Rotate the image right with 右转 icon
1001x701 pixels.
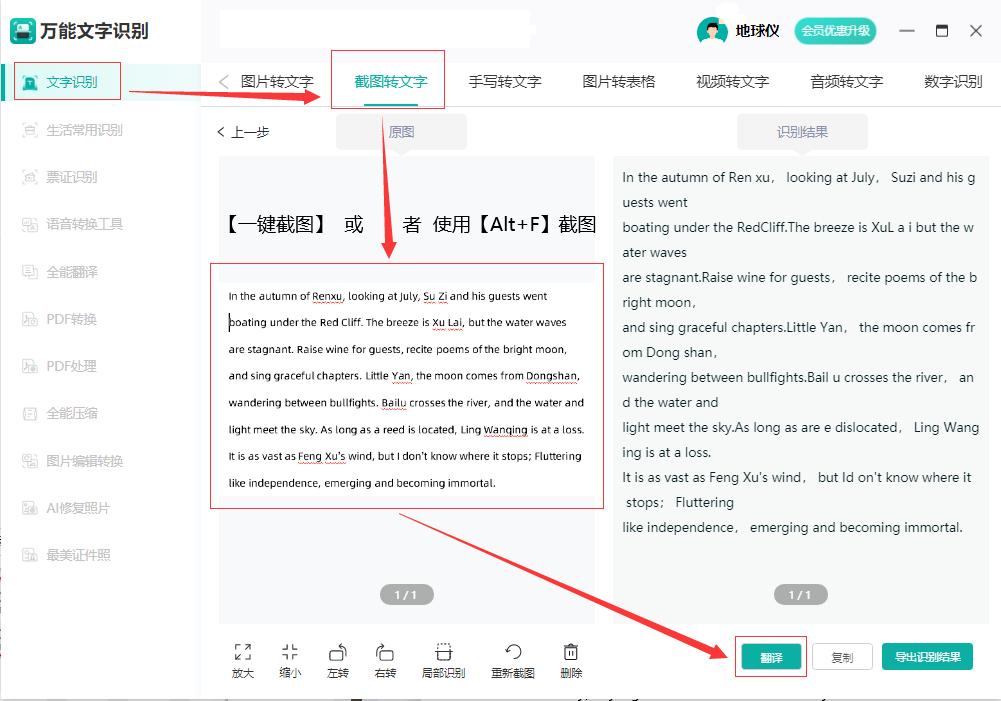[386, 658]
